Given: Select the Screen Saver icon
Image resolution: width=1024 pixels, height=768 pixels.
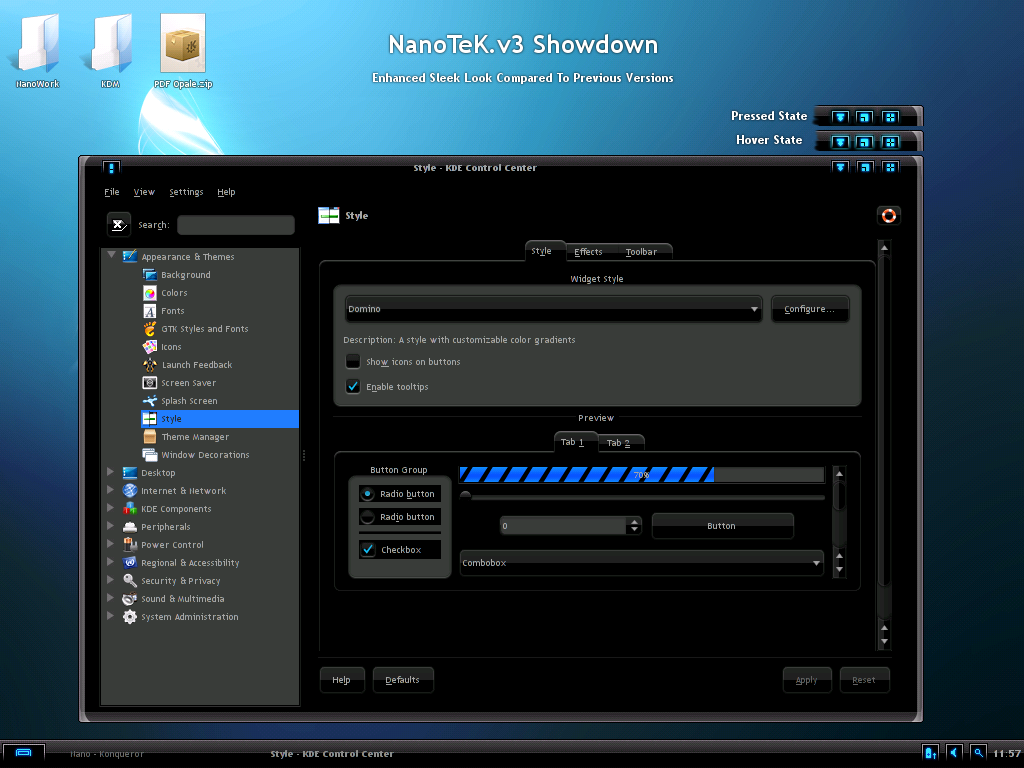Looking at the screenshot, I should click(x=150, y=383).
